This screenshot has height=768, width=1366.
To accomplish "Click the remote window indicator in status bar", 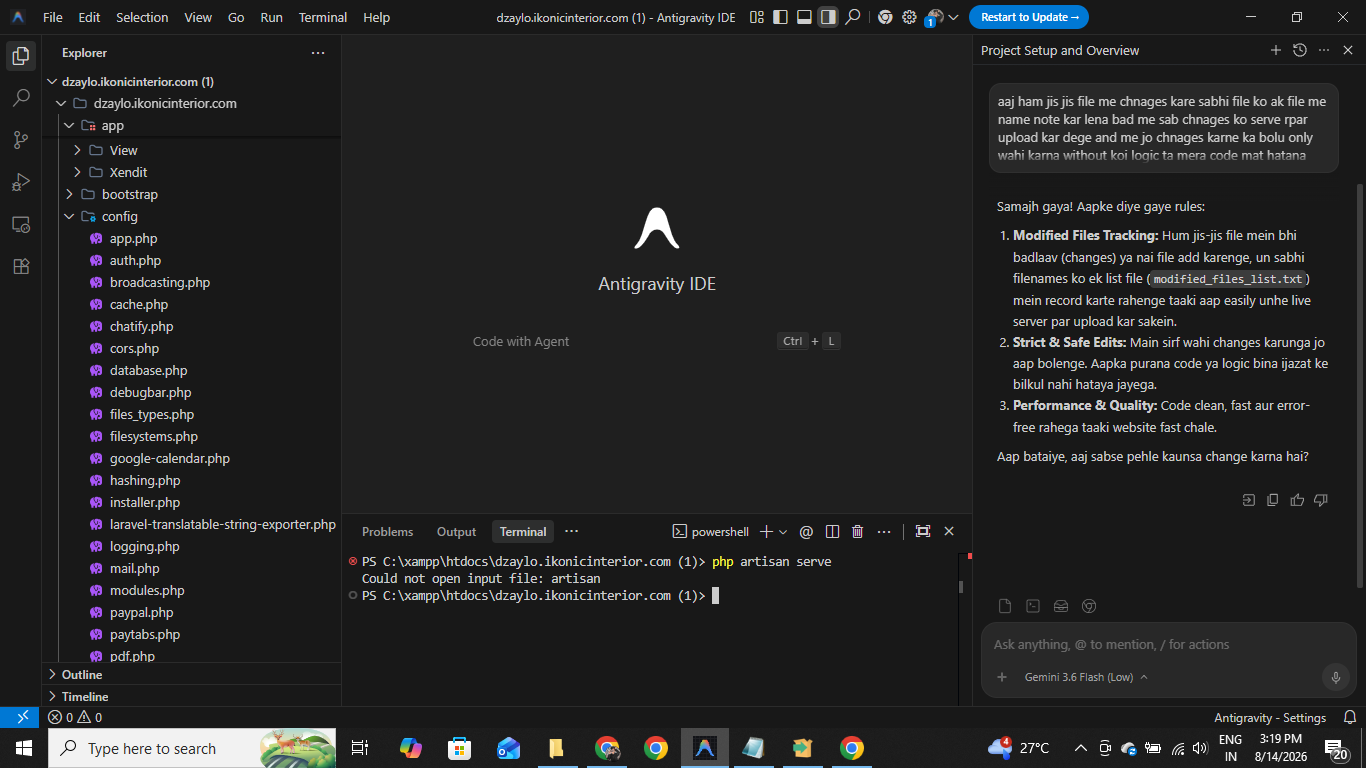I will (20, 717).
